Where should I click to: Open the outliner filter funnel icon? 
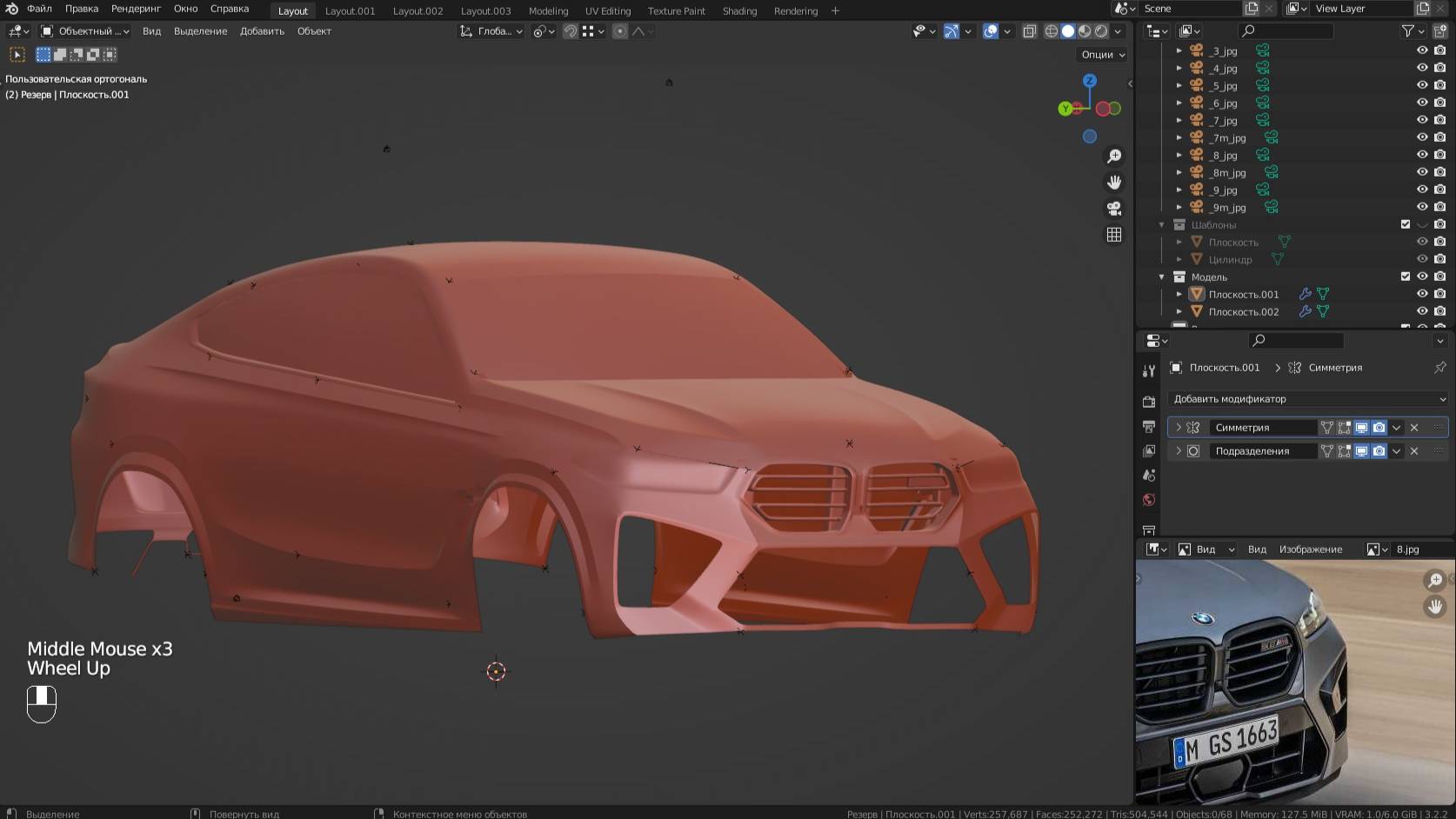click(1406, 30)
